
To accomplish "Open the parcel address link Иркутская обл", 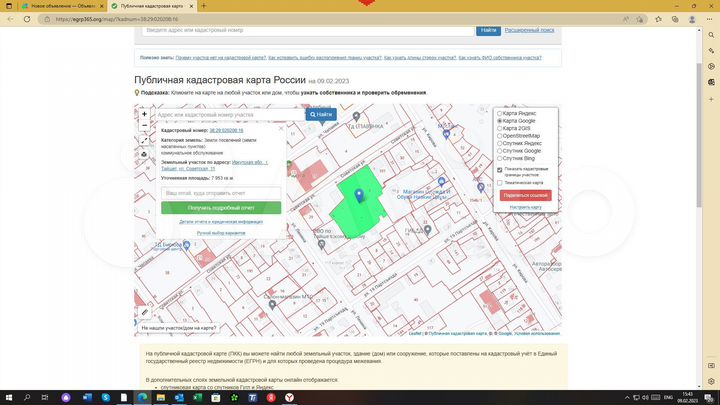I will click(250, 162).
